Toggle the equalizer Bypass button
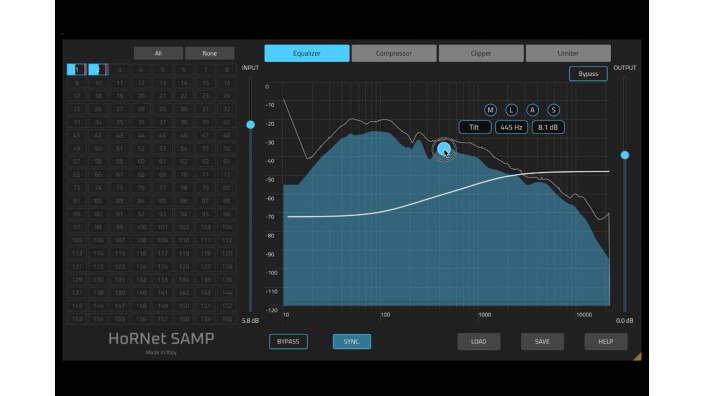The width and height of the screenshot is (704, 396). tap(588, 74)
